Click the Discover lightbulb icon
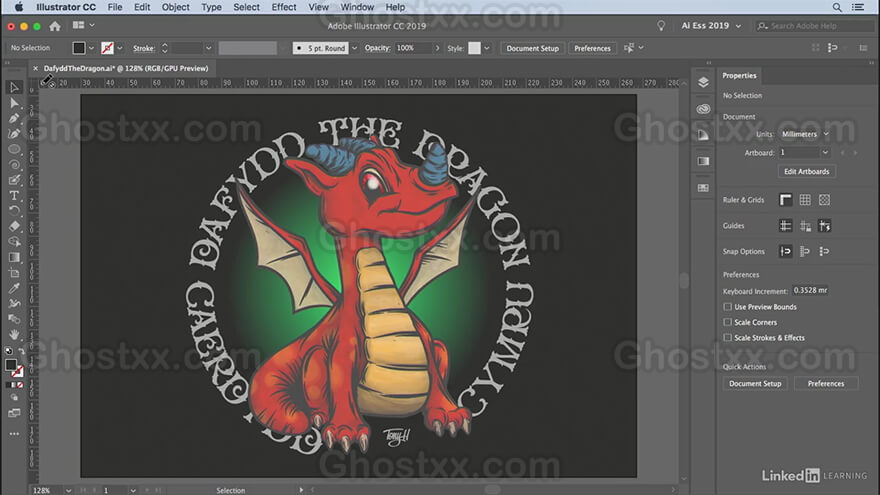The width and height of the screenshot is (880, 495). point(661,26)
